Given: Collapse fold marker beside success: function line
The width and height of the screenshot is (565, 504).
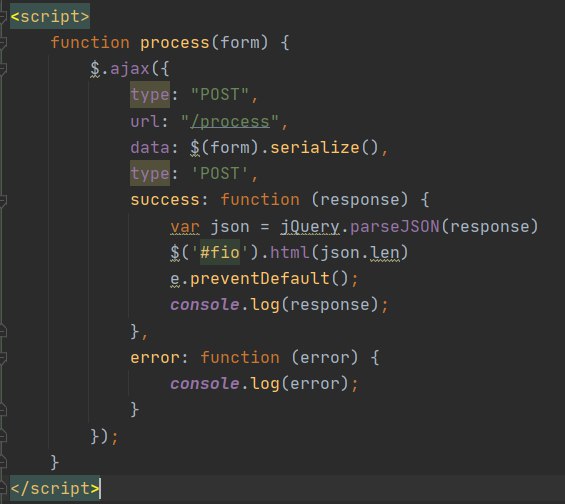Looking at the screenshot, I should 3,200.
